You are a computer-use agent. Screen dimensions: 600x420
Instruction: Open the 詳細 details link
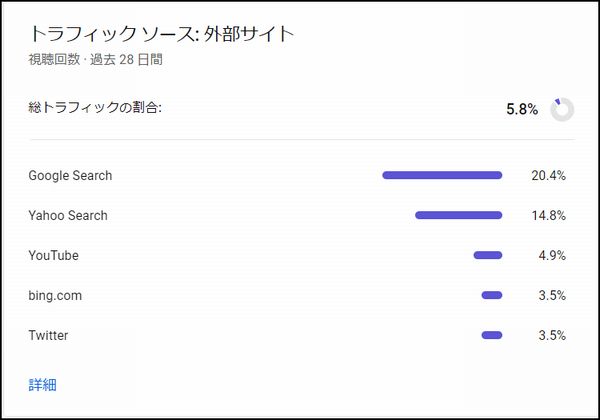[42, 385]
